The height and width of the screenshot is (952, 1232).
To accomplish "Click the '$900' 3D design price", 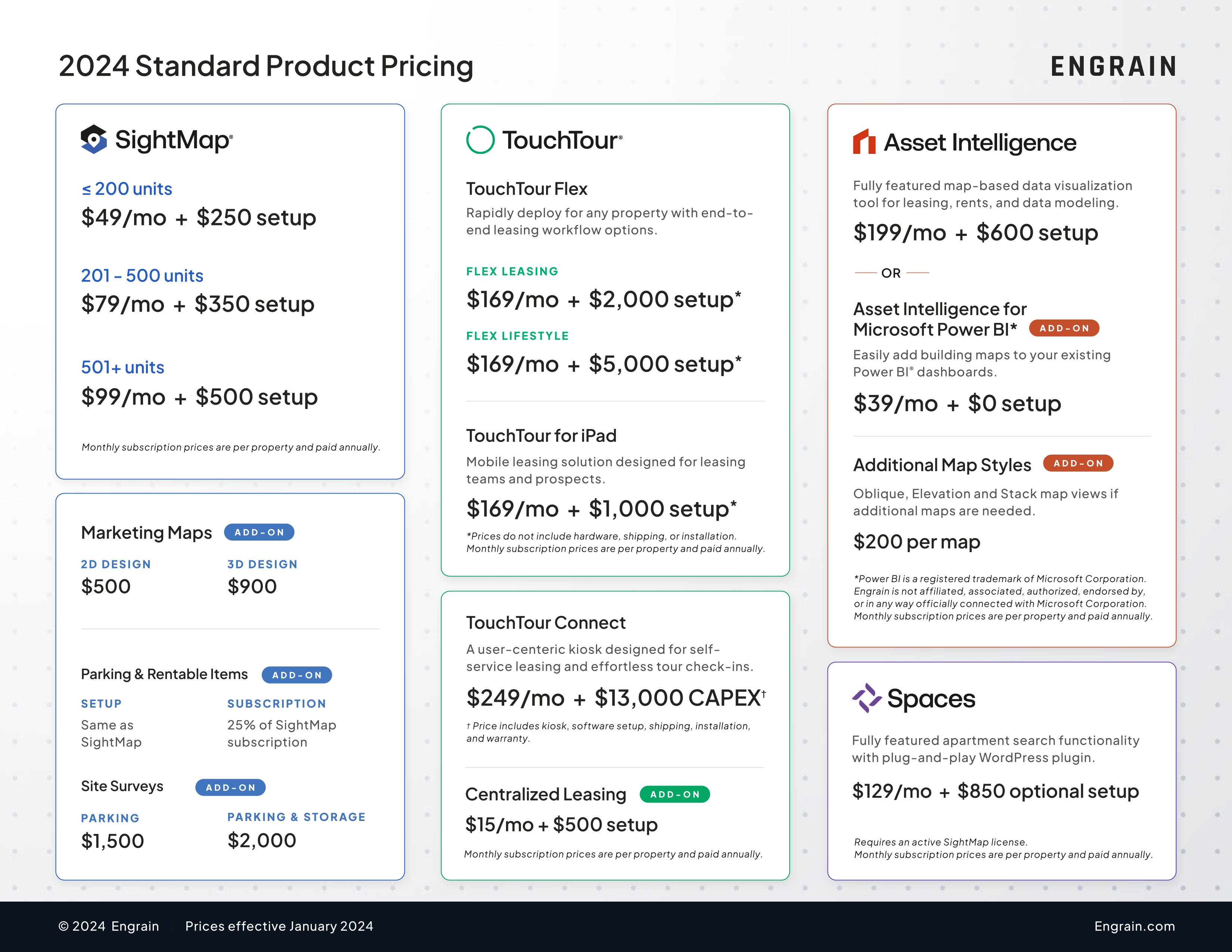I will coord(252,587).
